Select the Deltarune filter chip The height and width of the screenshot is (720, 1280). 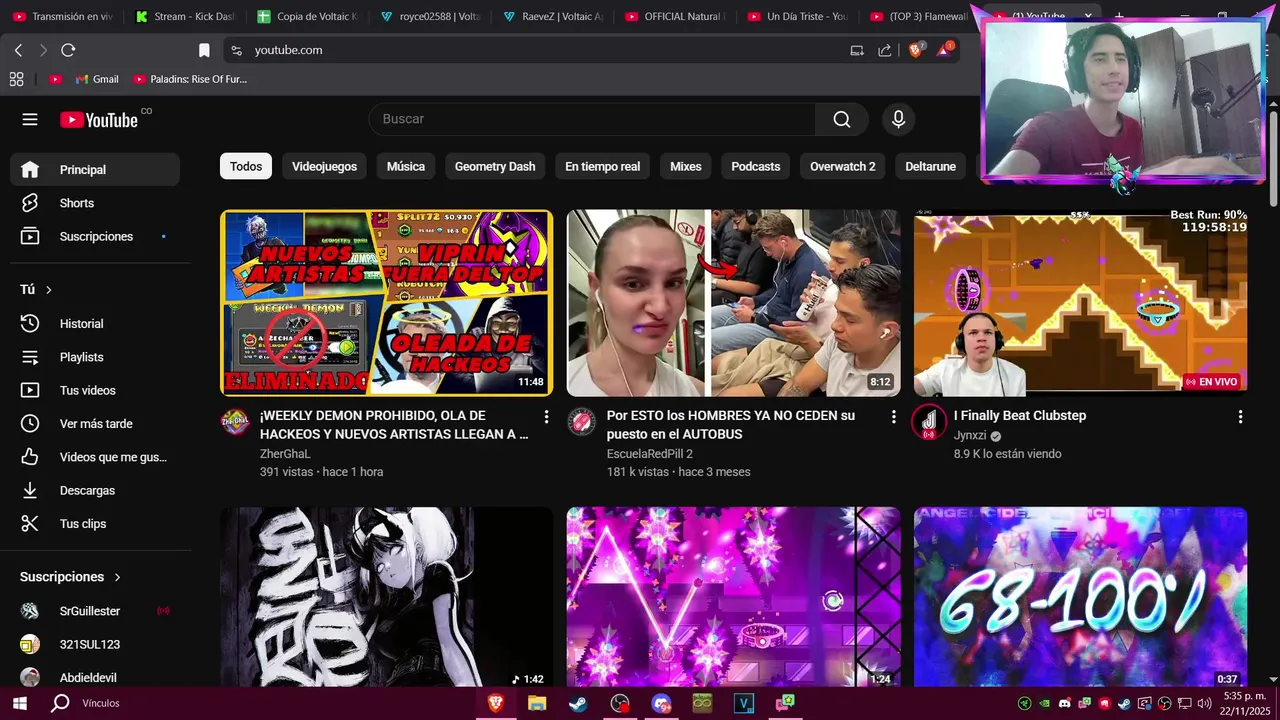pyautogui.click(x=930, y=167)
